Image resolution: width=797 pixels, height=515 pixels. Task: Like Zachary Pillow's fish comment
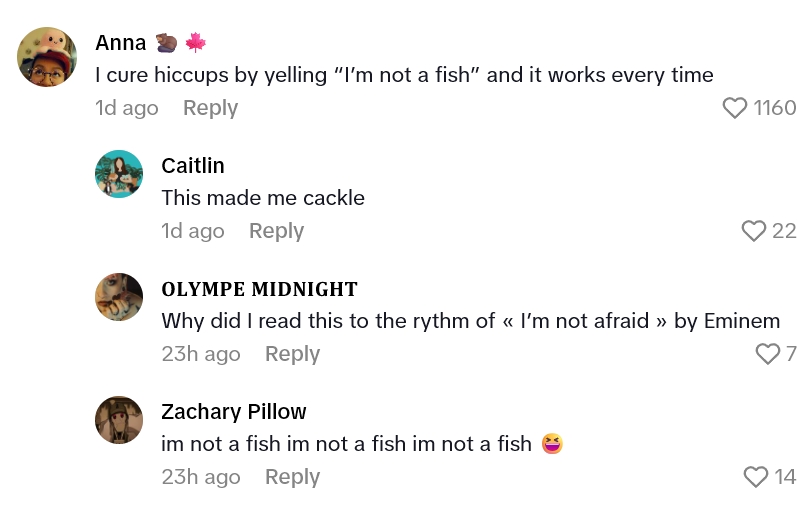click(756, 477)
